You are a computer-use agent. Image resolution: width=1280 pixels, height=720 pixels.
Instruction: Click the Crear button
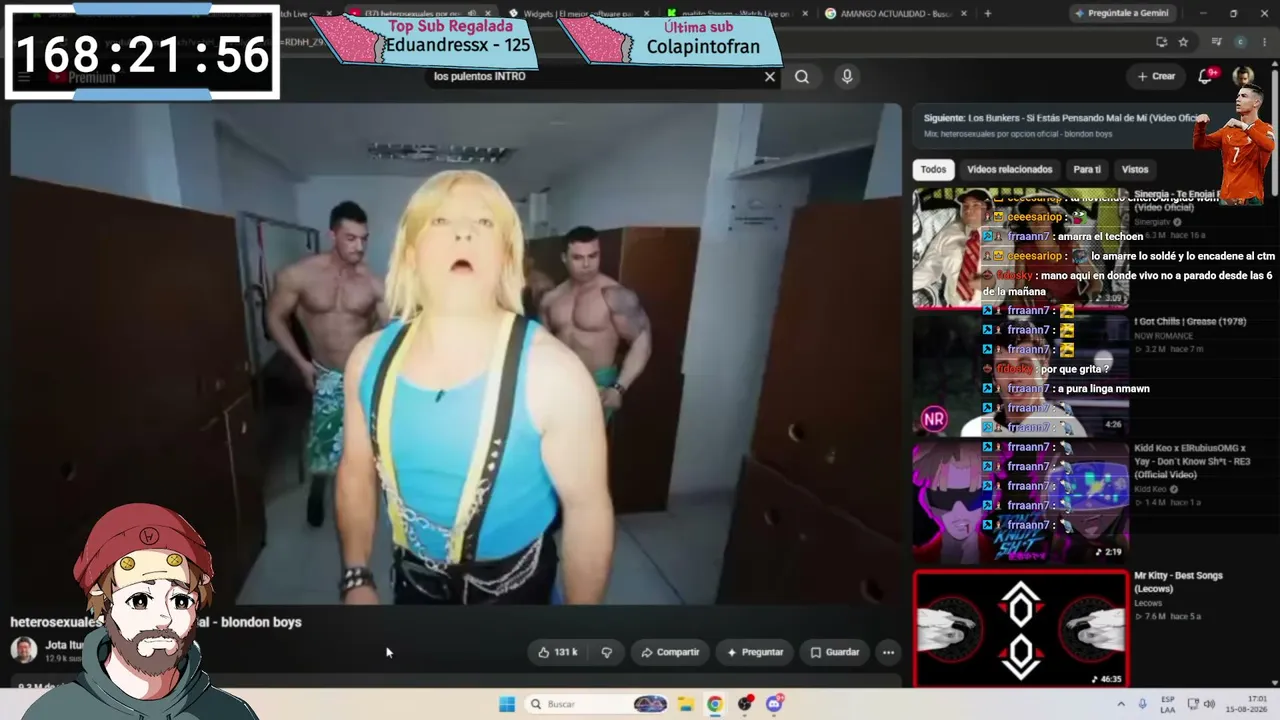tap(1157, 76)
